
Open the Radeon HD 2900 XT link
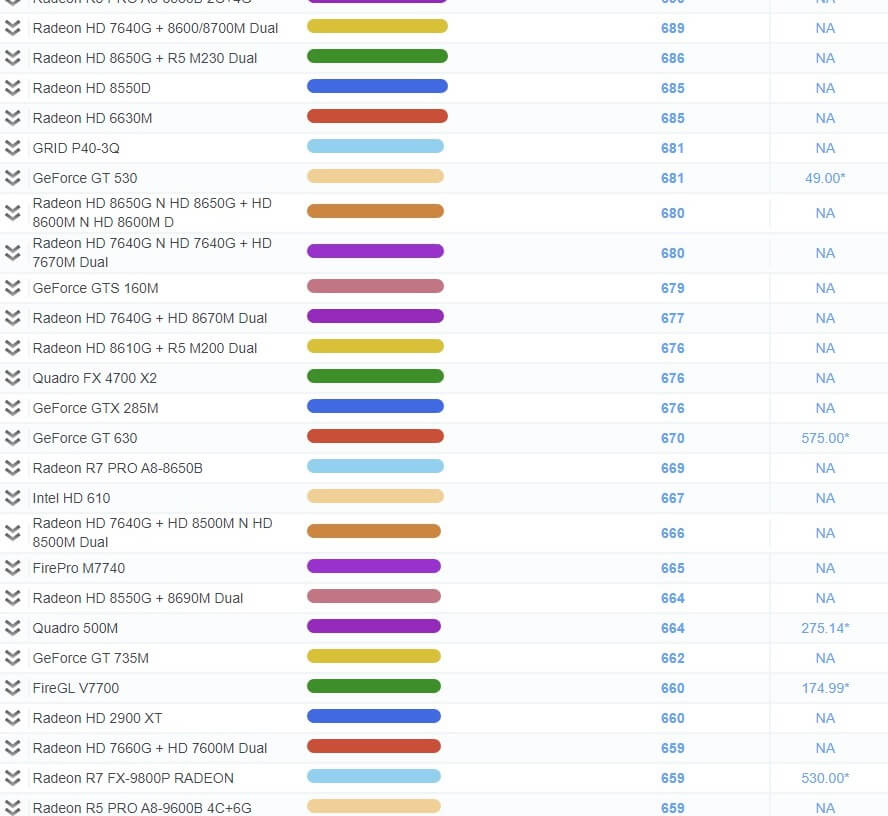click(x=97, y=719)
